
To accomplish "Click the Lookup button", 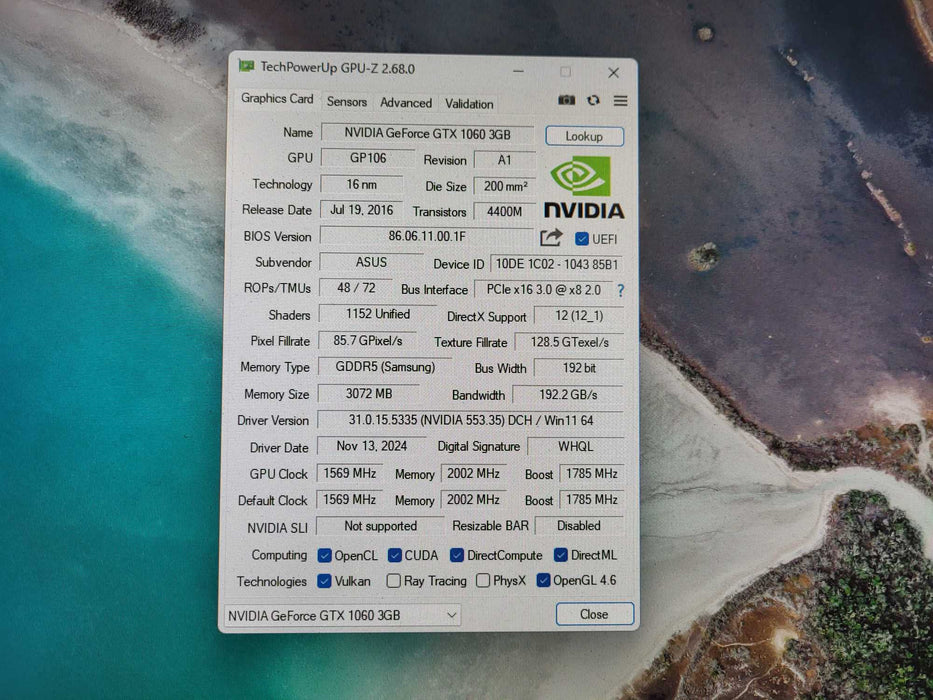I will pyautogui.click(x=584, y=136).
